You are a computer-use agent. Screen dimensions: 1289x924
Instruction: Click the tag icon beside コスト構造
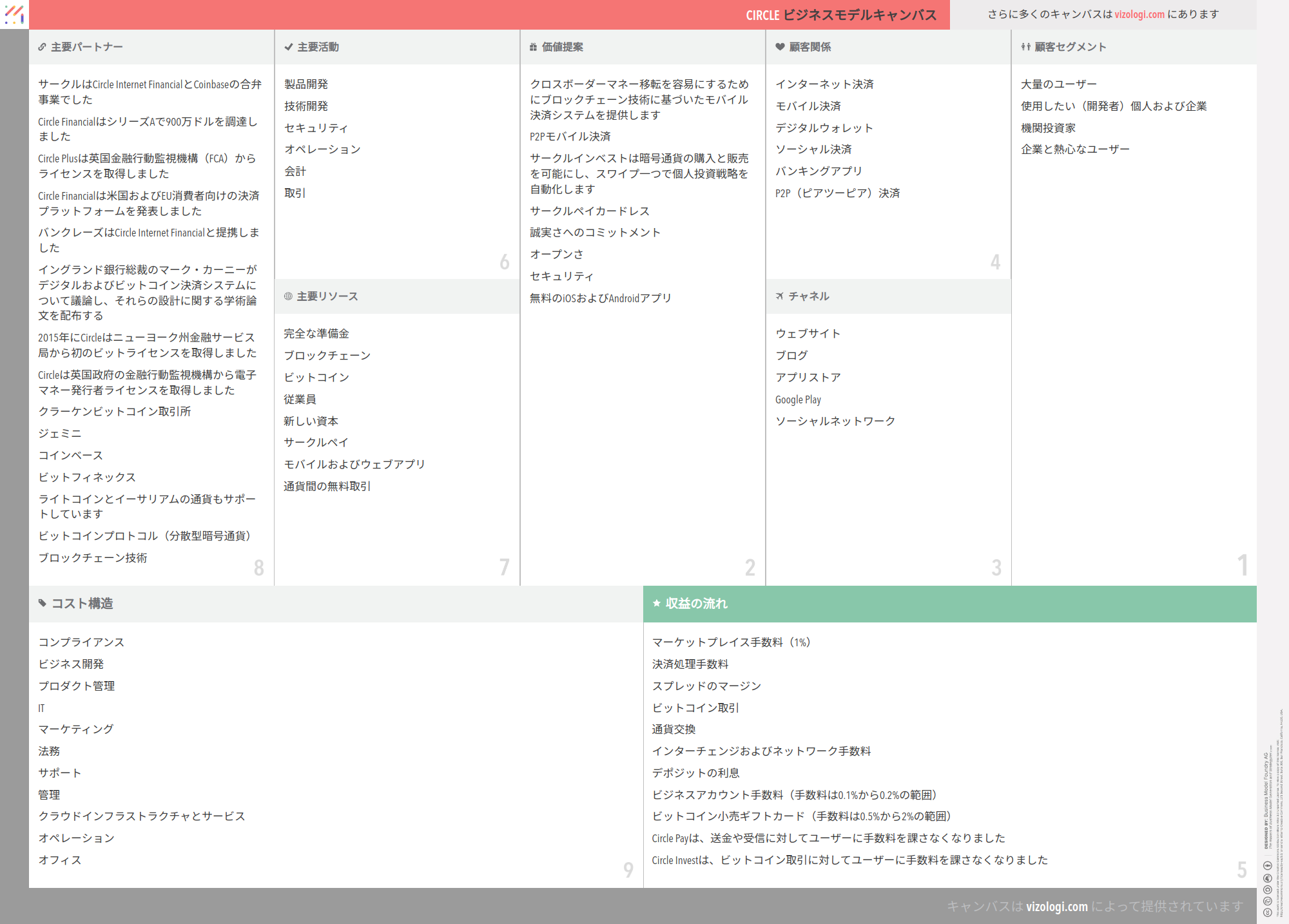(43, 604)
